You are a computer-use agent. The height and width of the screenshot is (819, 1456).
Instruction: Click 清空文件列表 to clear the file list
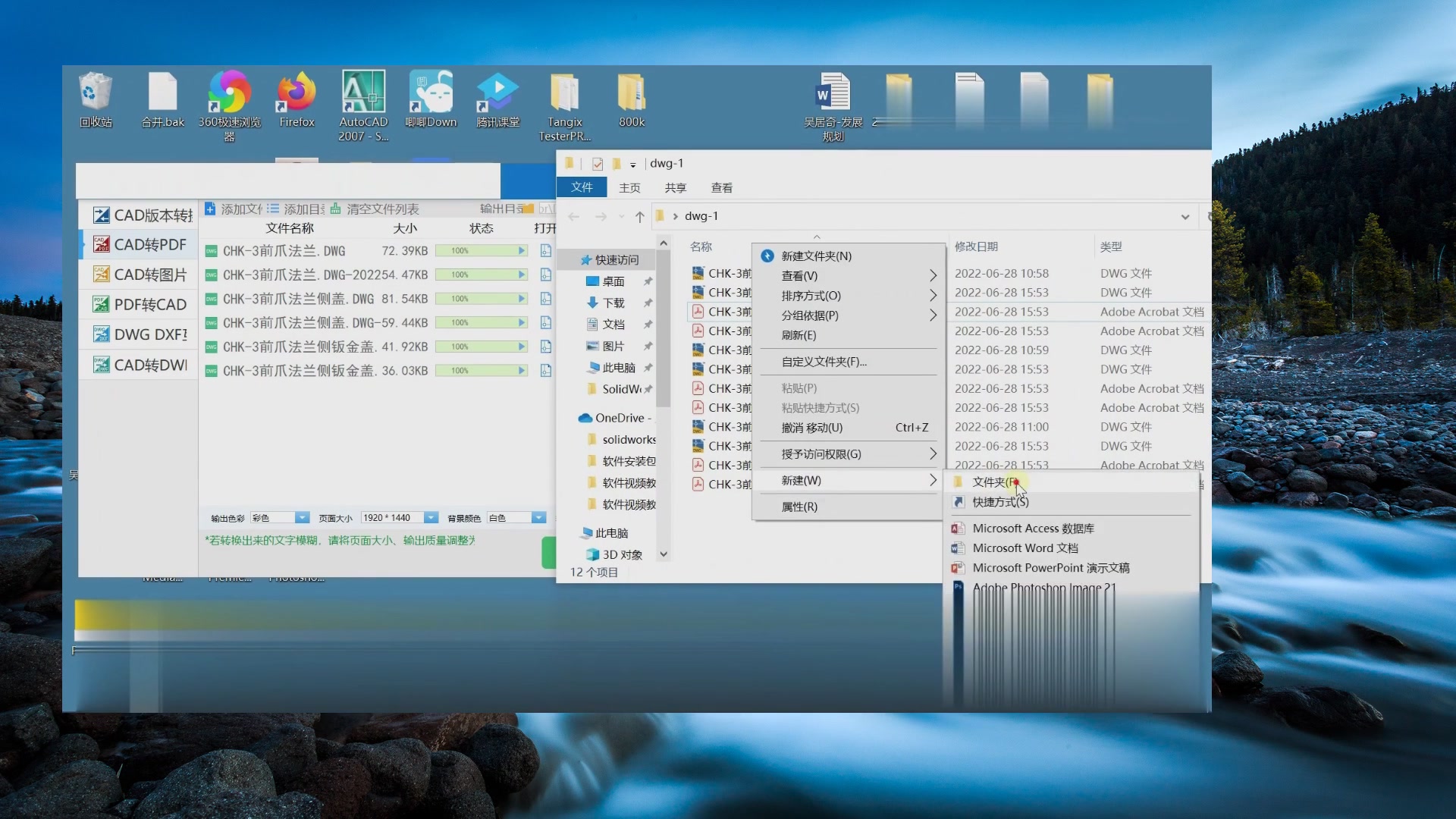pyautogui.click(x=375, y=209)
